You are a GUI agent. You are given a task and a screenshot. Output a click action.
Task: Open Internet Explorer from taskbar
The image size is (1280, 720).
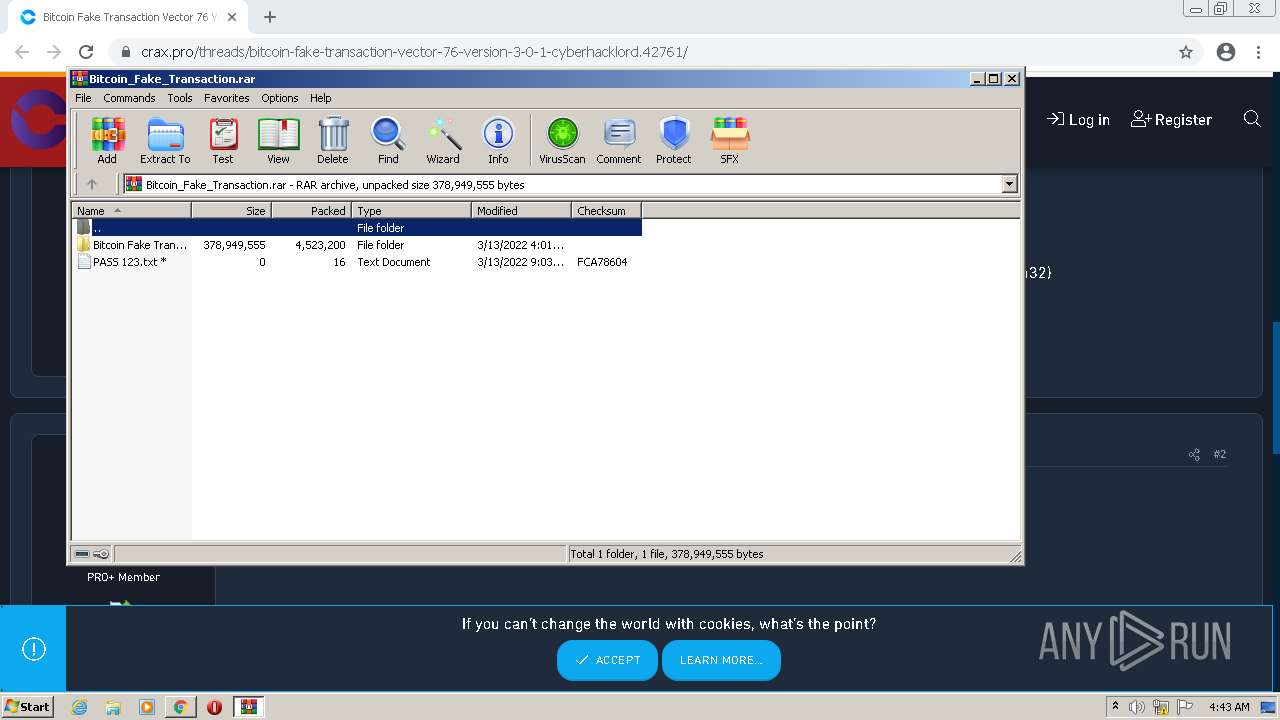[x=79, y=707]
